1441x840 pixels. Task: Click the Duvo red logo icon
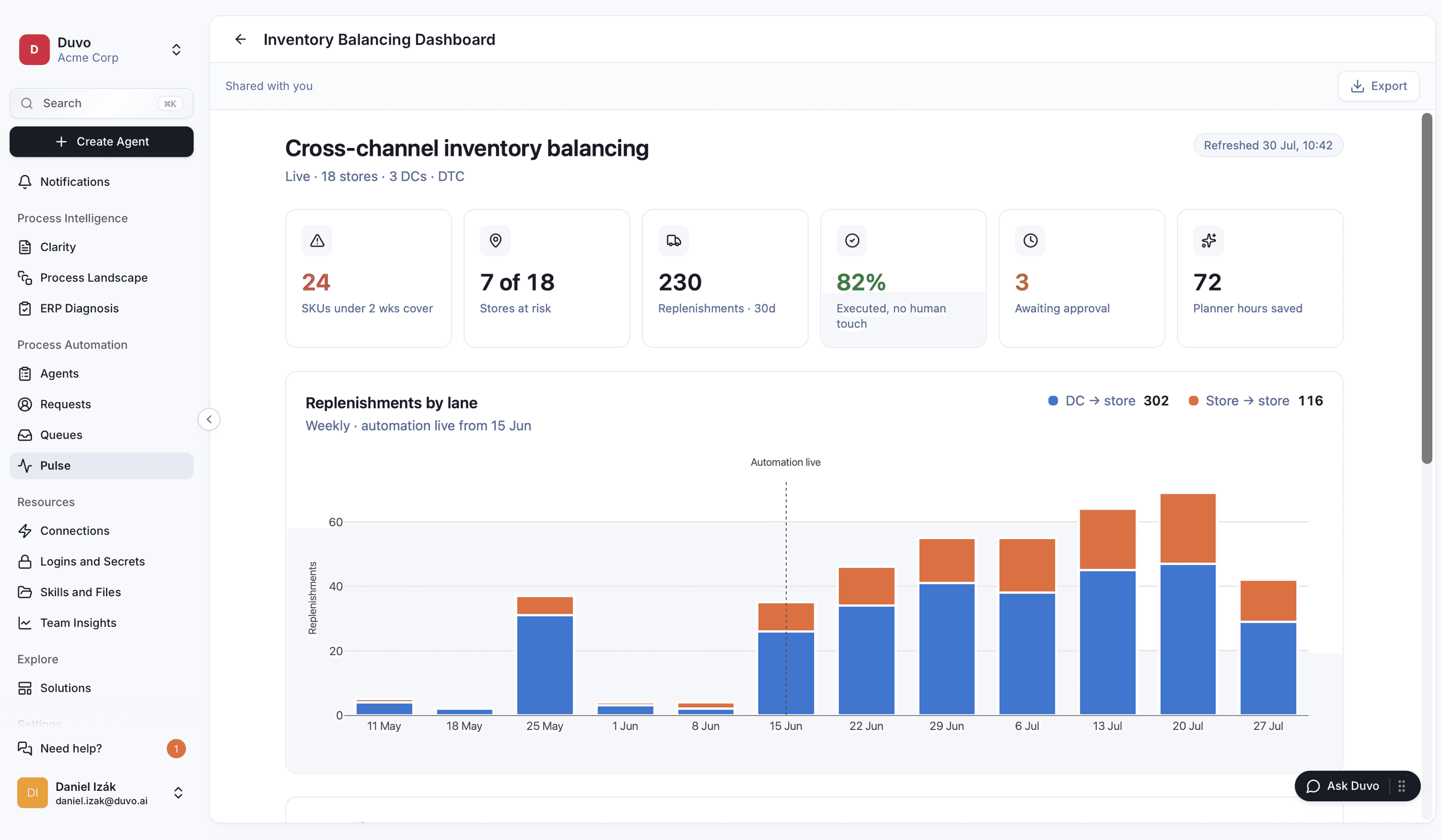(x=34, y=50)
